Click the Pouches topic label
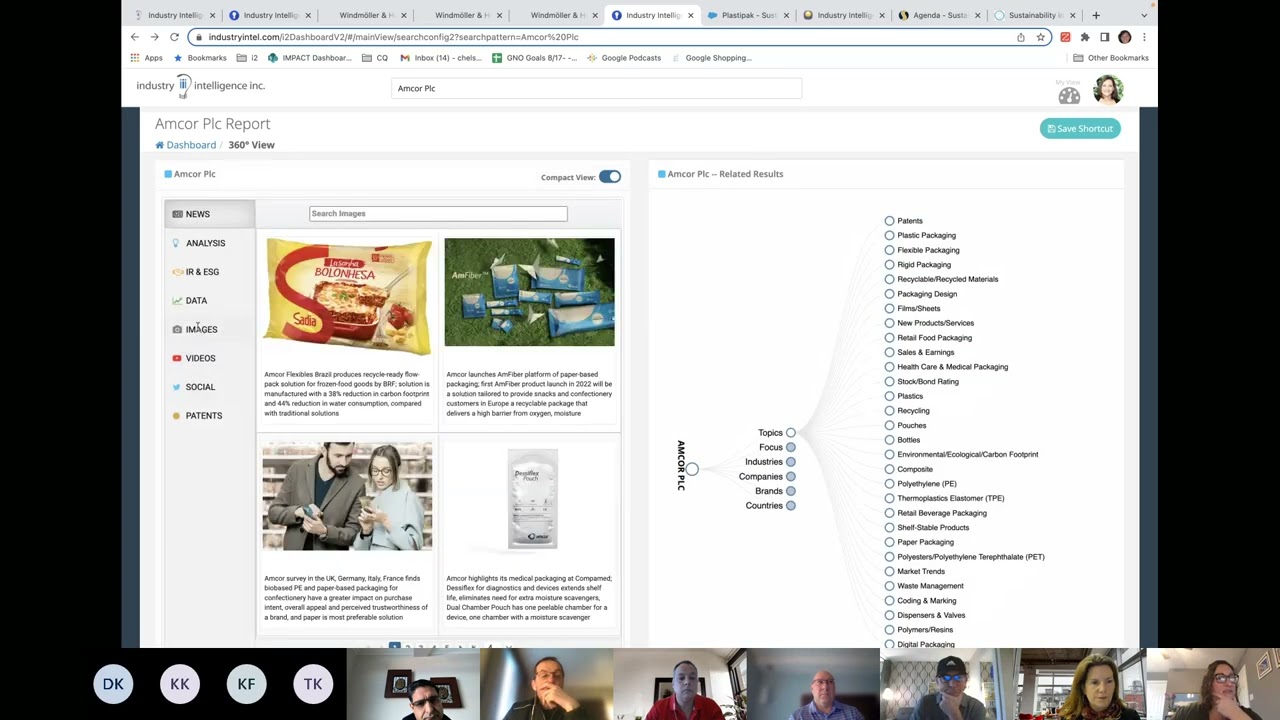The image size is (1280, 720). pyautogui.click(x=911, y=425)
